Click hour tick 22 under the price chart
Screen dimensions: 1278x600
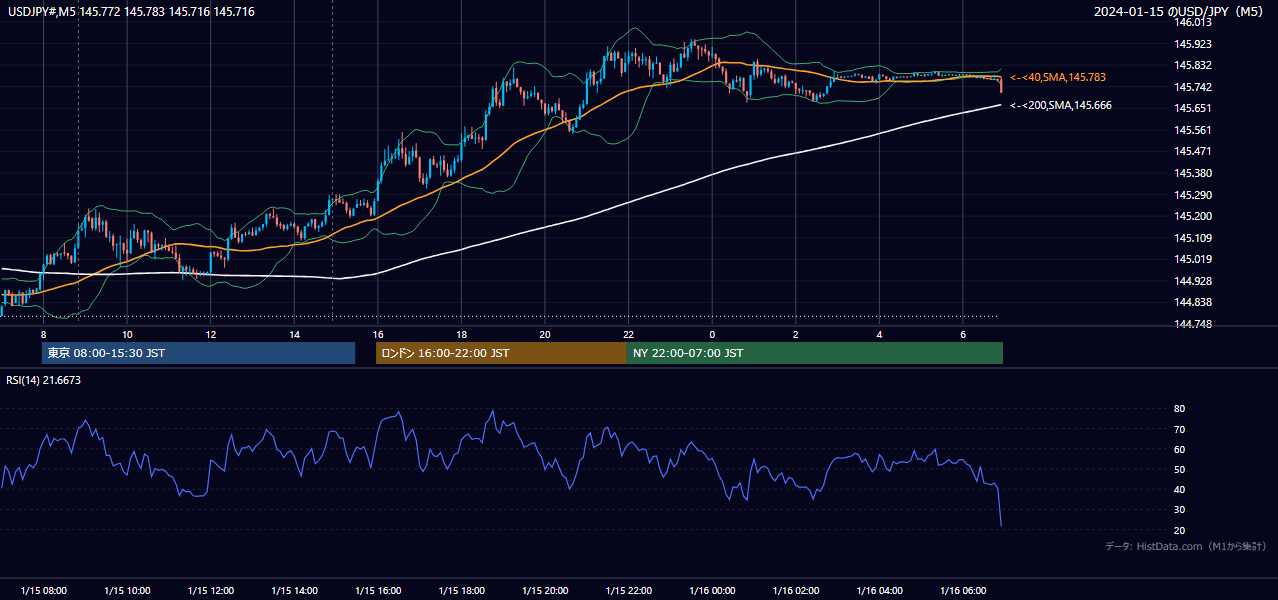pos(628,334)
